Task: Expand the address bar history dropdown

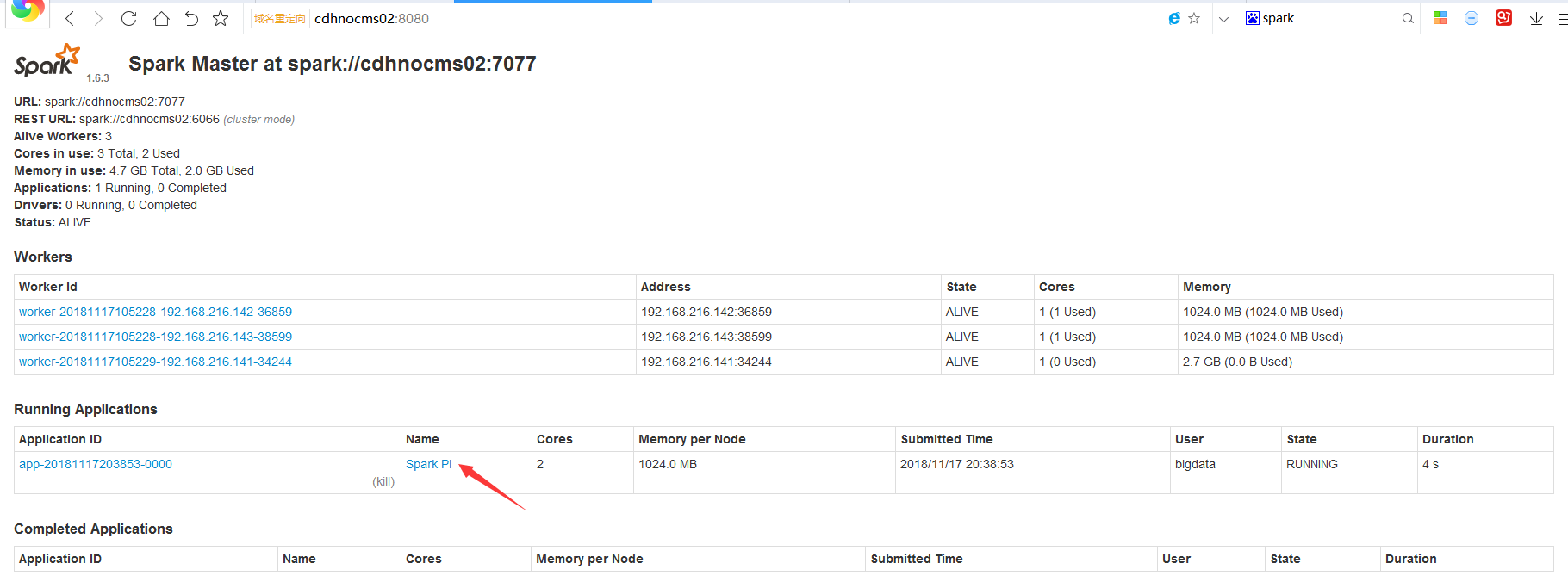Action: point(1223,19)
